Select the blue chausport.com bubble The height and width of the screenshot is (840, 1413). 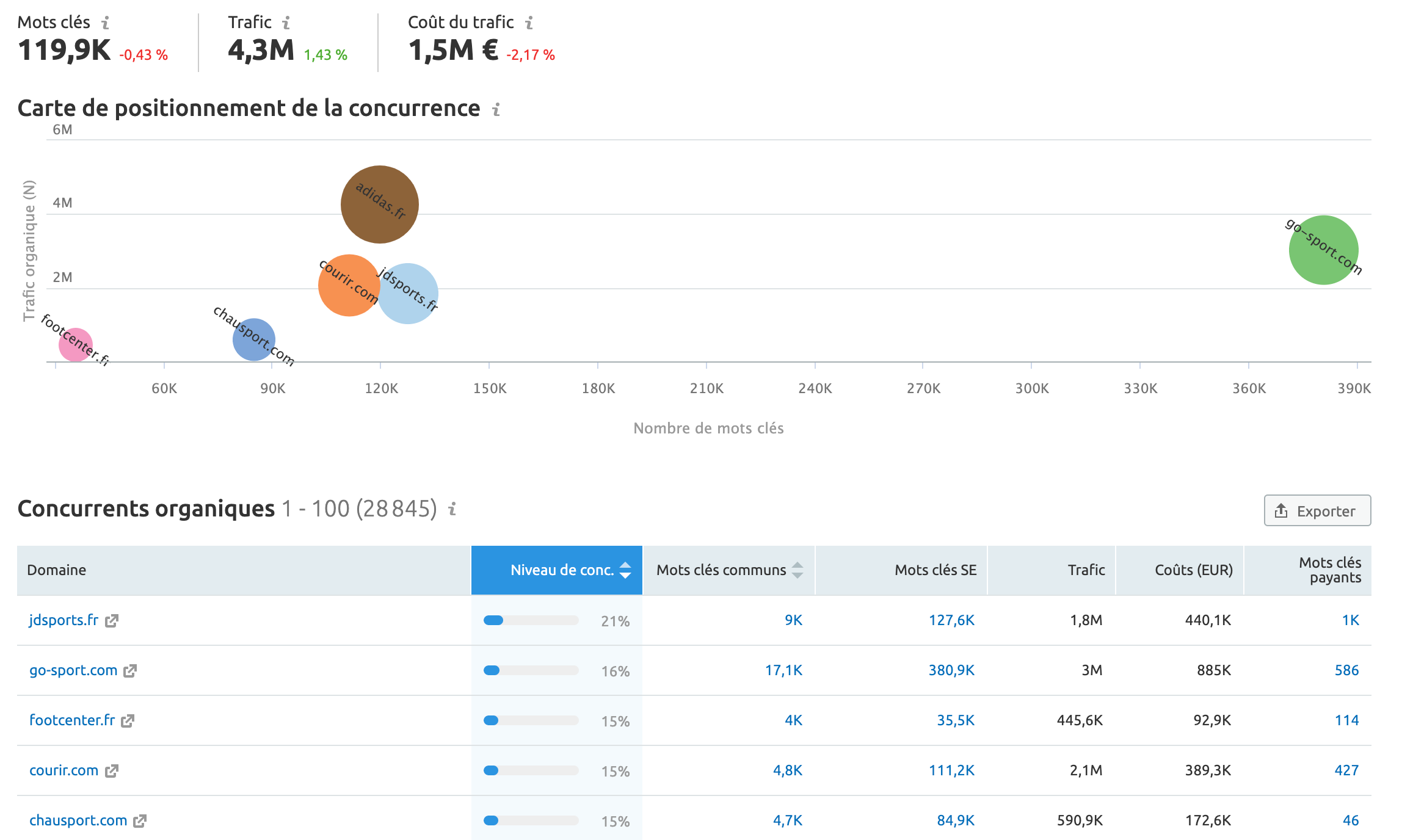[254, 339]
